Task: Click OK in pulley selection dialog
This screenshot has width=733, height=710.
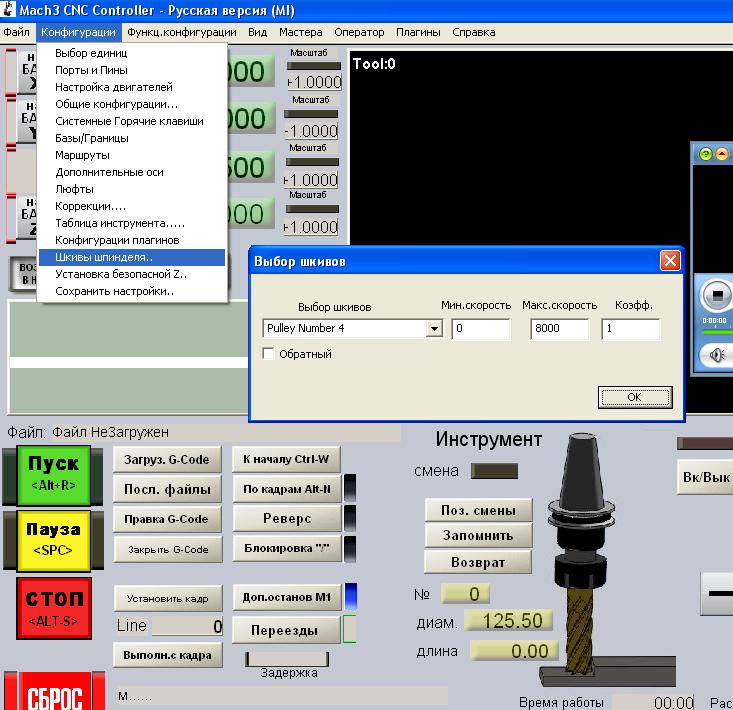Action: pos(634,397)
